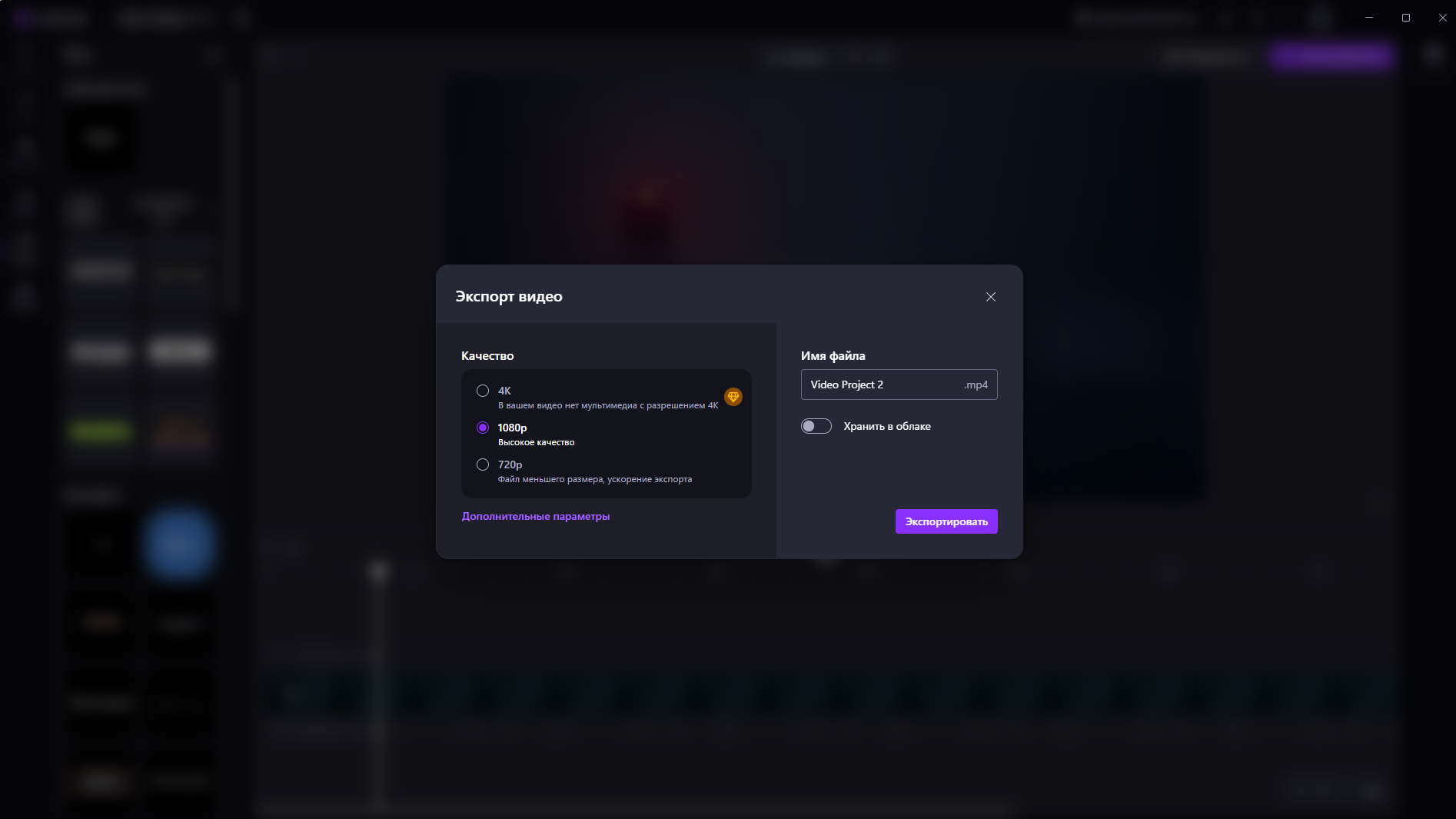
Task: Open Дополнительные параметры link
Action: [536, 516]
